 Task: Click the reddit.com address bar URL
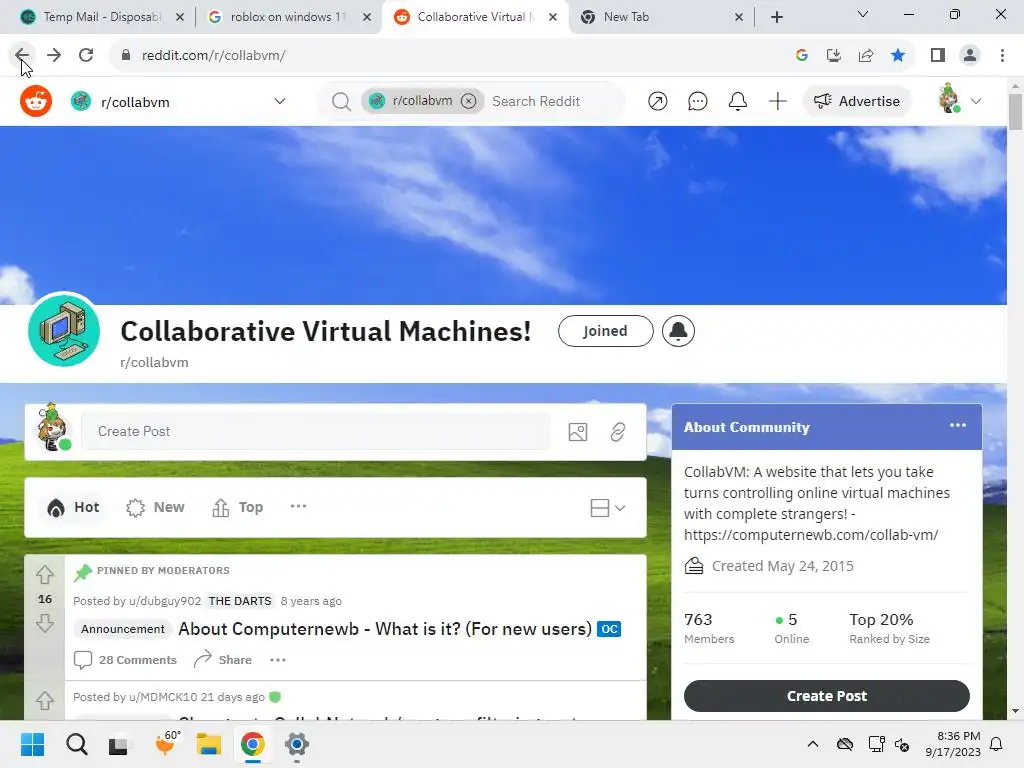pos(214,56)
